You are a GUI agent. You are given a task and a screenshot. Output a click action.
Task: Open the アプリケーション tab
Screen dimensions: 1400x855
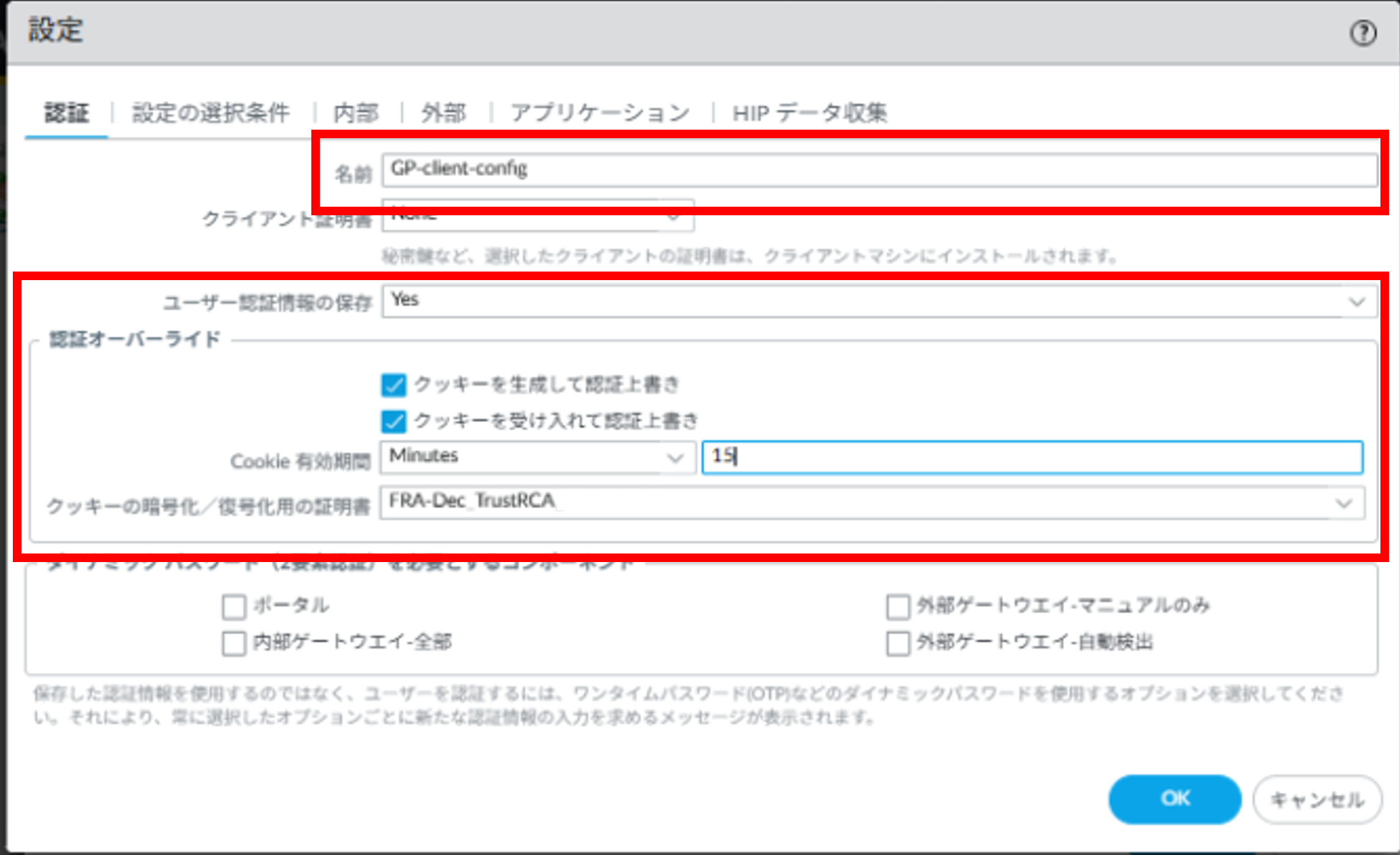click(x=600, y=113)
